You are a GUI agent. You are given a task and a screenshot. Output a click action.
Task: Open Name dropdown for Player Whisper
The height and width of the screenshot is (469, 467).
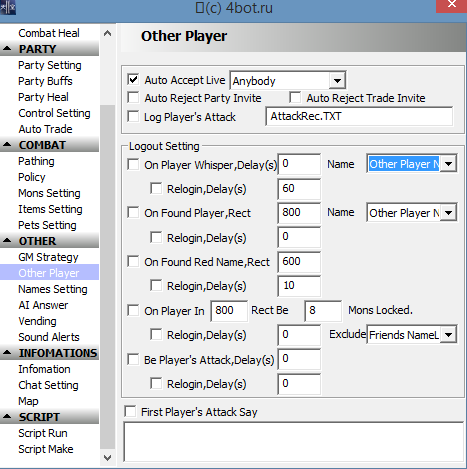[x=449, y=164]
